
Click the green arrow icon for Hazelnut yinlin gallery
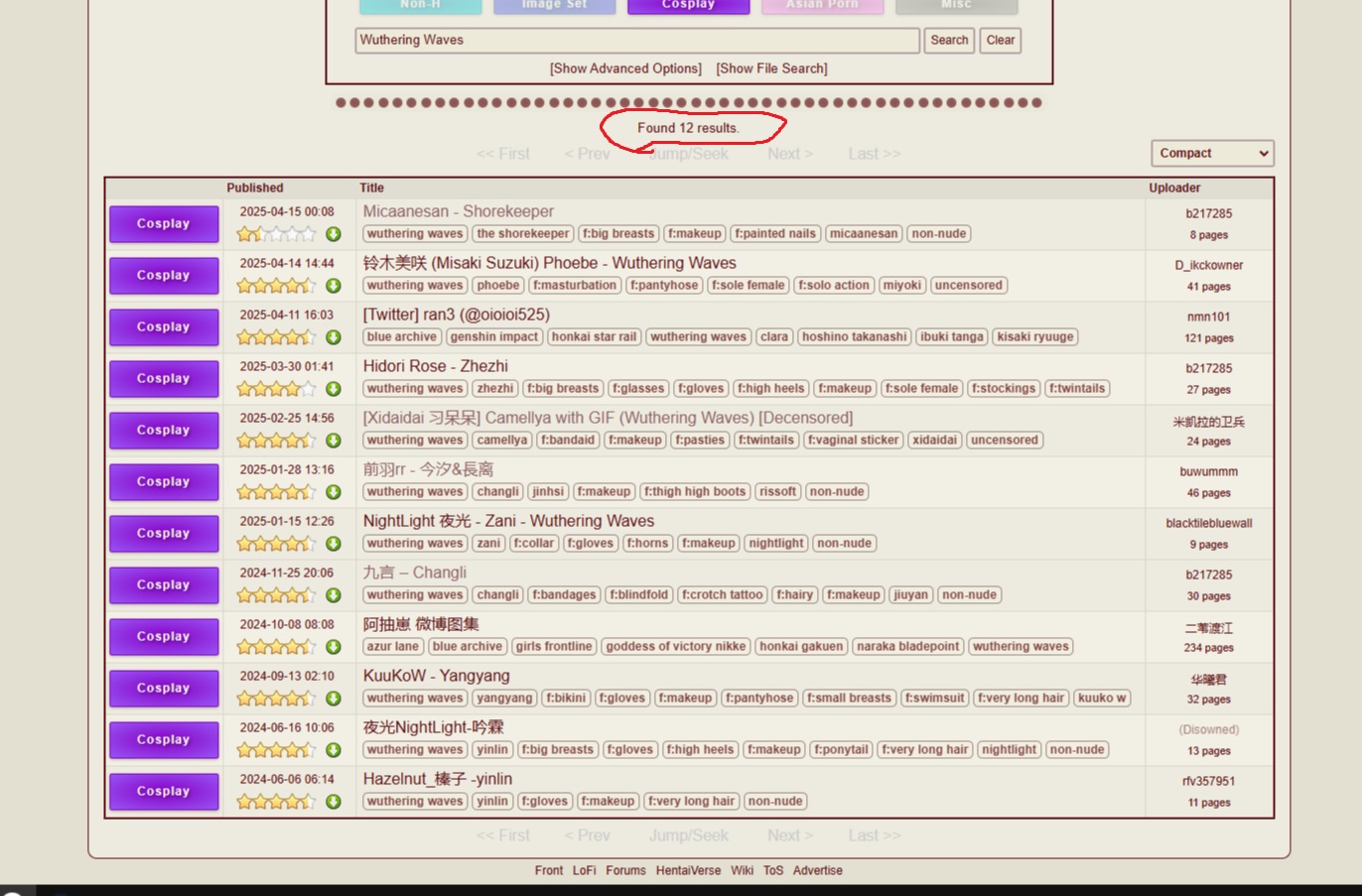(334, 802)
